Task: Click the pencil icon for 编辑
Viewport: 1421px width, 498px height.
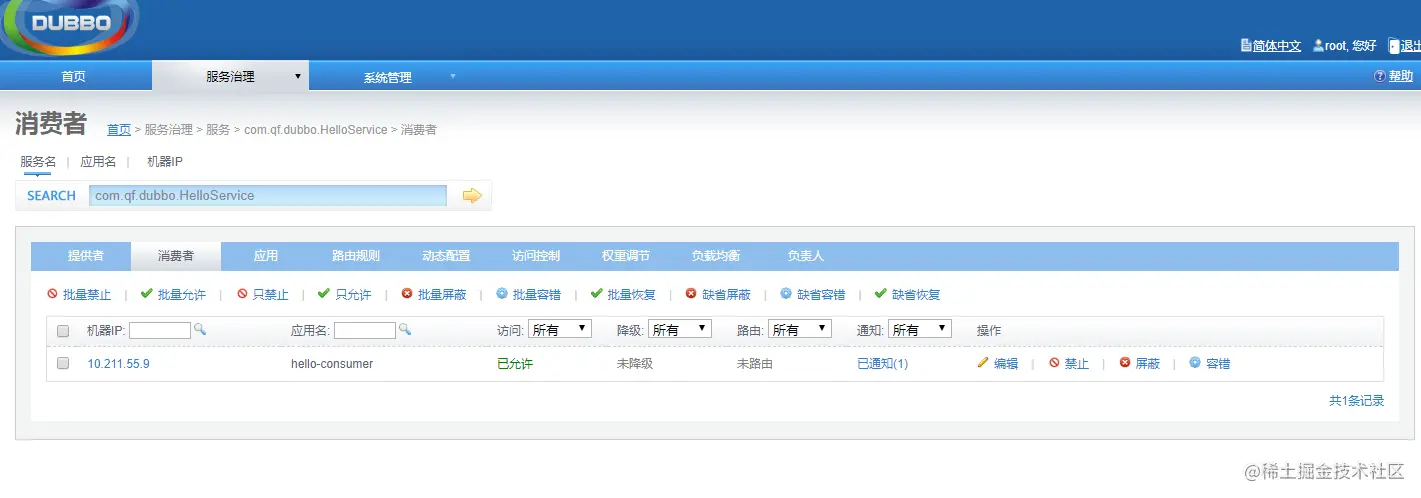Action: pos(983,363)
